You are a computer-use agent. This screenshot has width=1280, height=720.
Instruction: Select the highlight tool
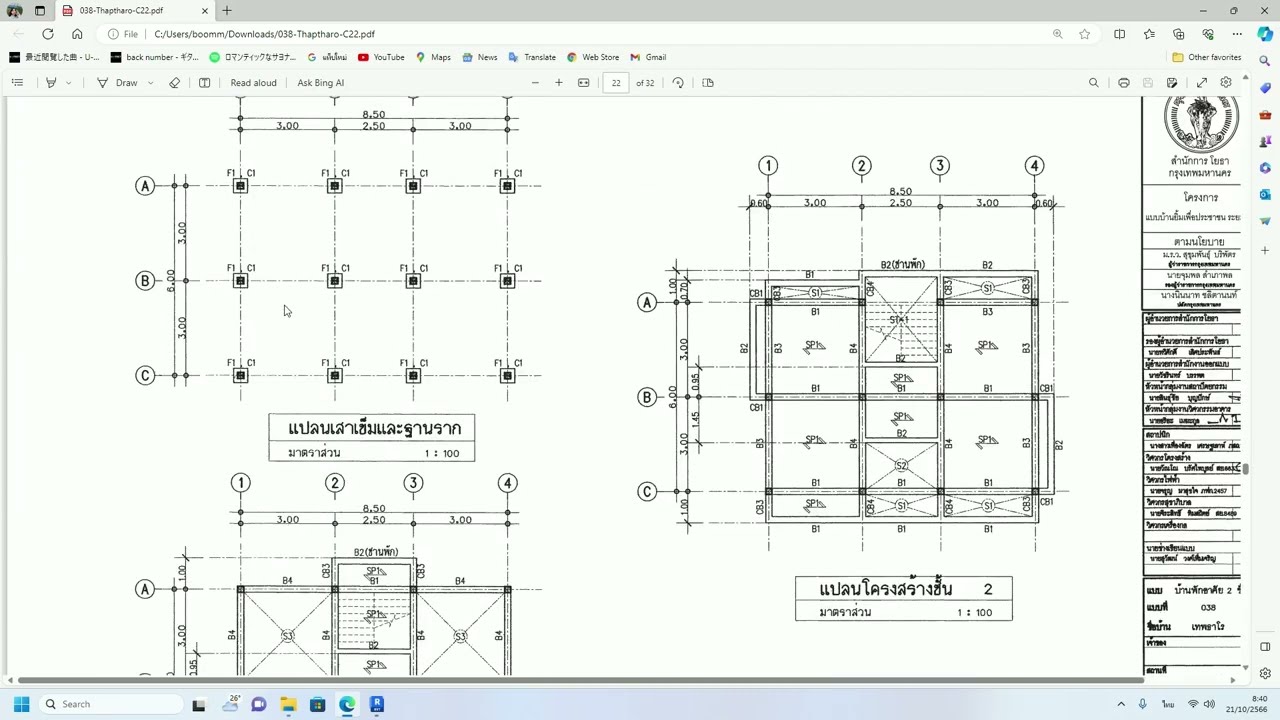51,83
